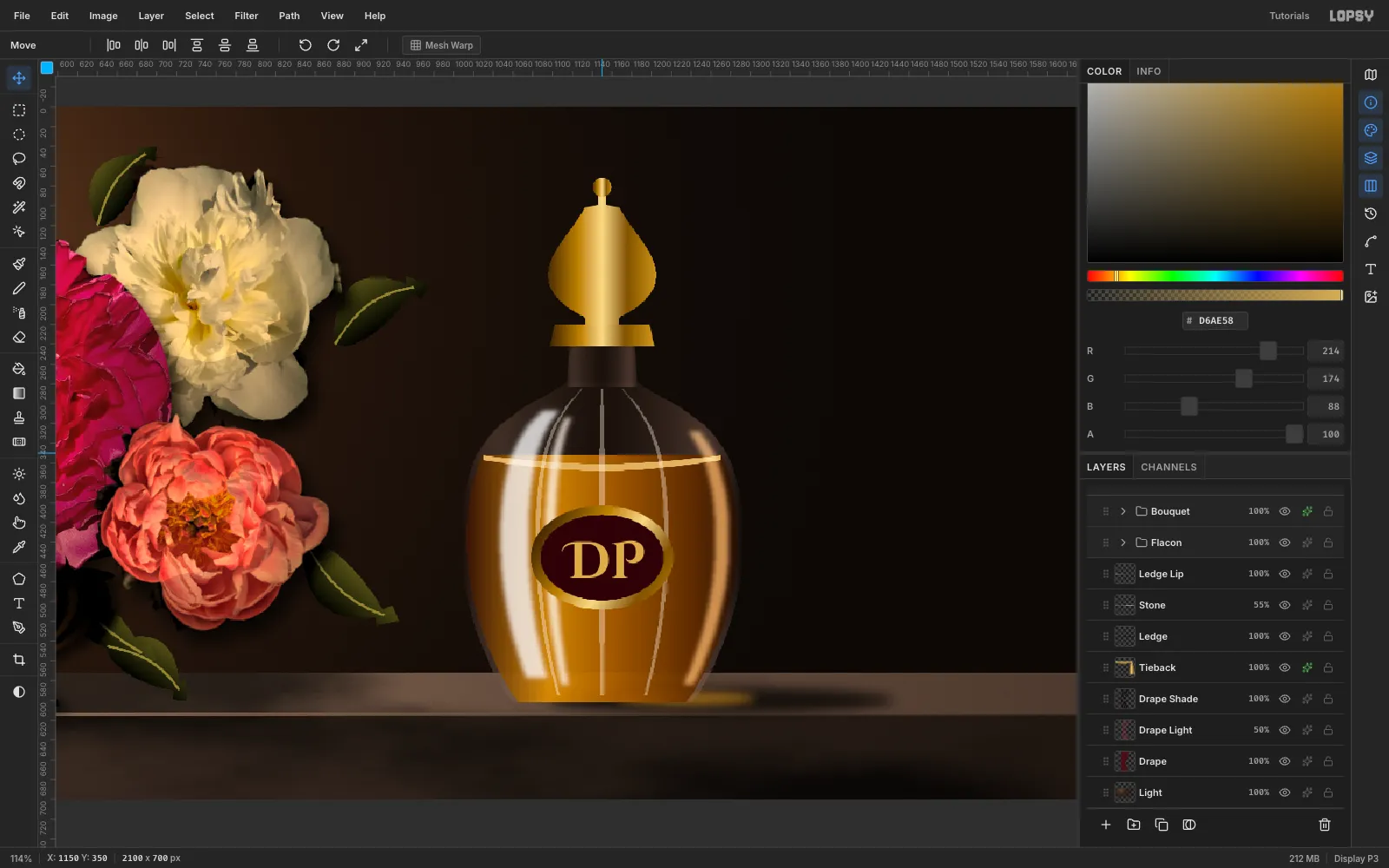Delete layer with the trash icon
The width and height of the screenshot is (1389, 868).
(1325, 825)
